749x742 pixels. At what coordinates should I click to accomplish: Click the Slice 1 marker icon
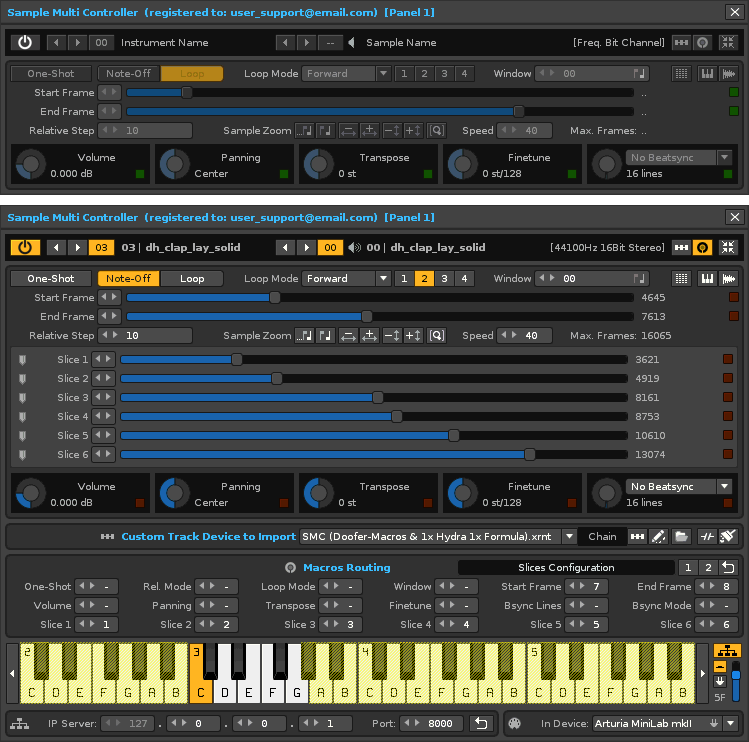click(23, 360)
